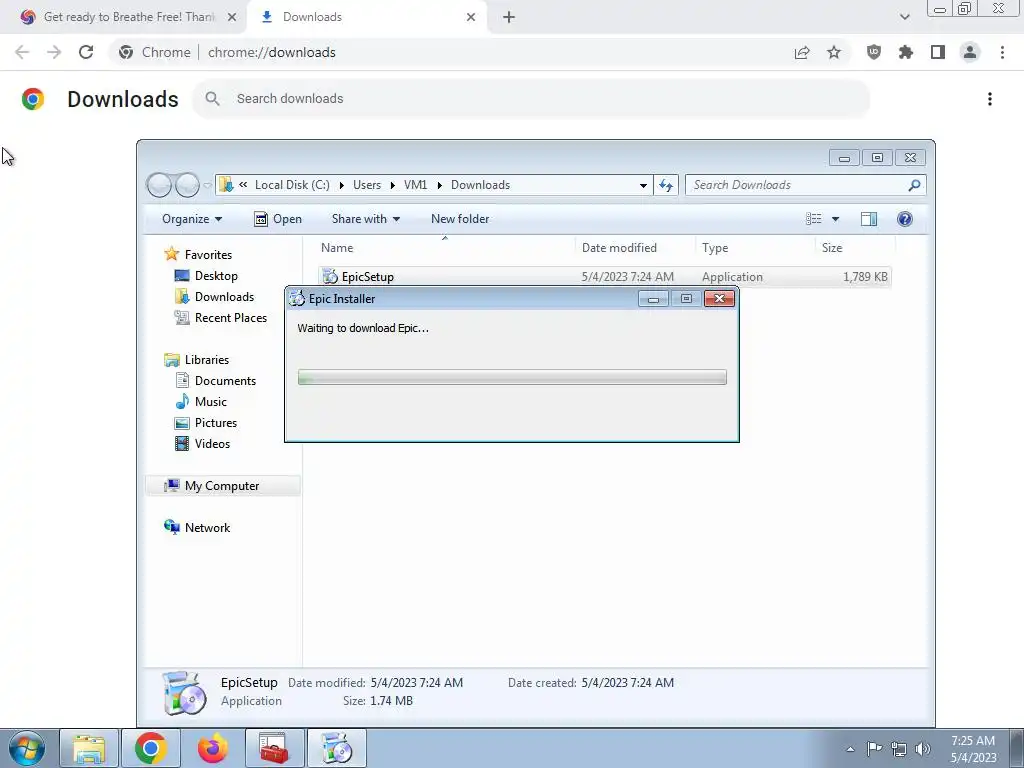
Task: Focus the Search Downloads box in Explorer
Action: click(x=805, y=185)
